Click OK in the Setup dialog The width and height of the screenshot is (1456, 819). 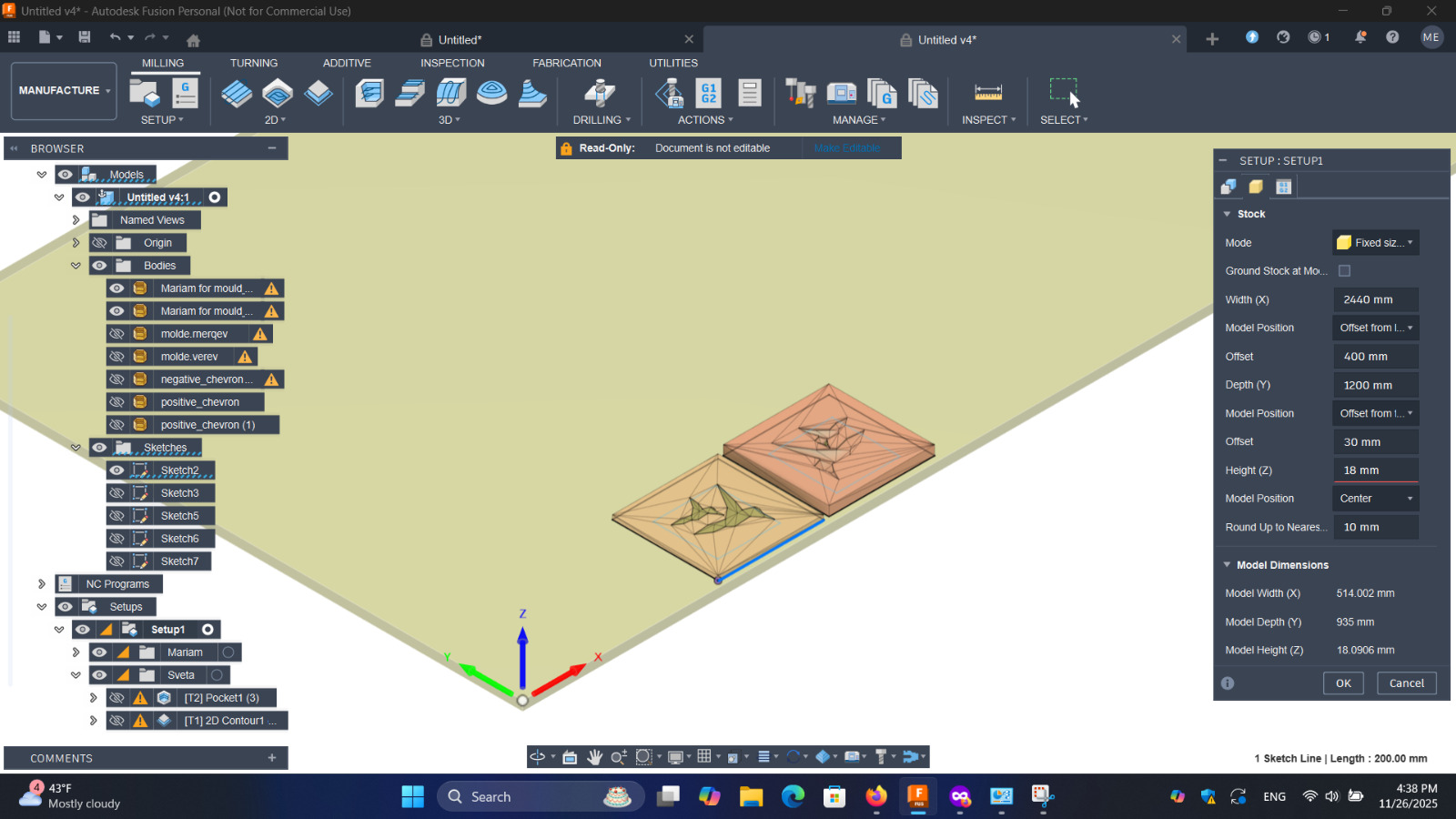[1343, 683]
